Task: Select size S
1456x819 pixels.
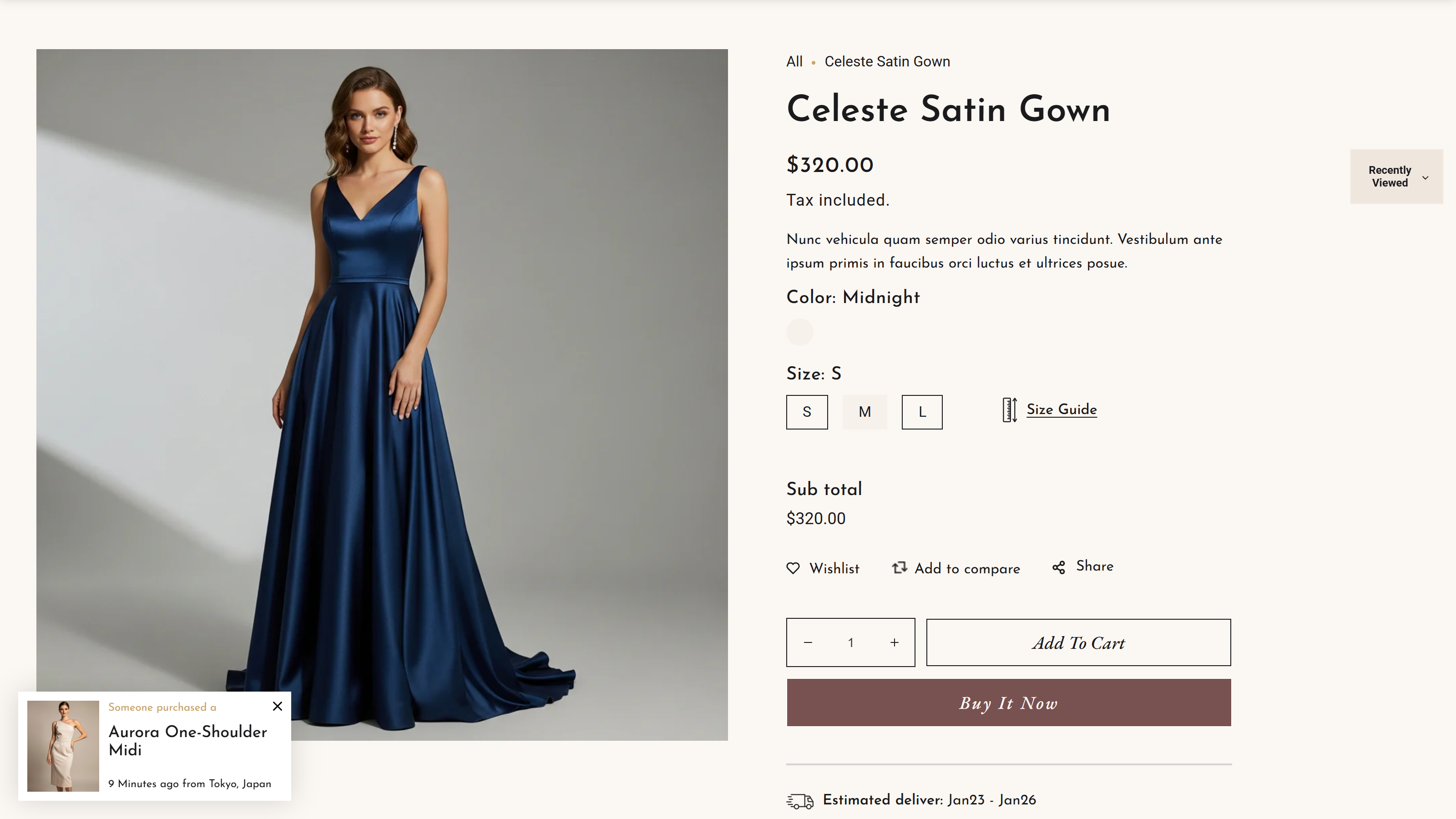Action: pos(807,411)
